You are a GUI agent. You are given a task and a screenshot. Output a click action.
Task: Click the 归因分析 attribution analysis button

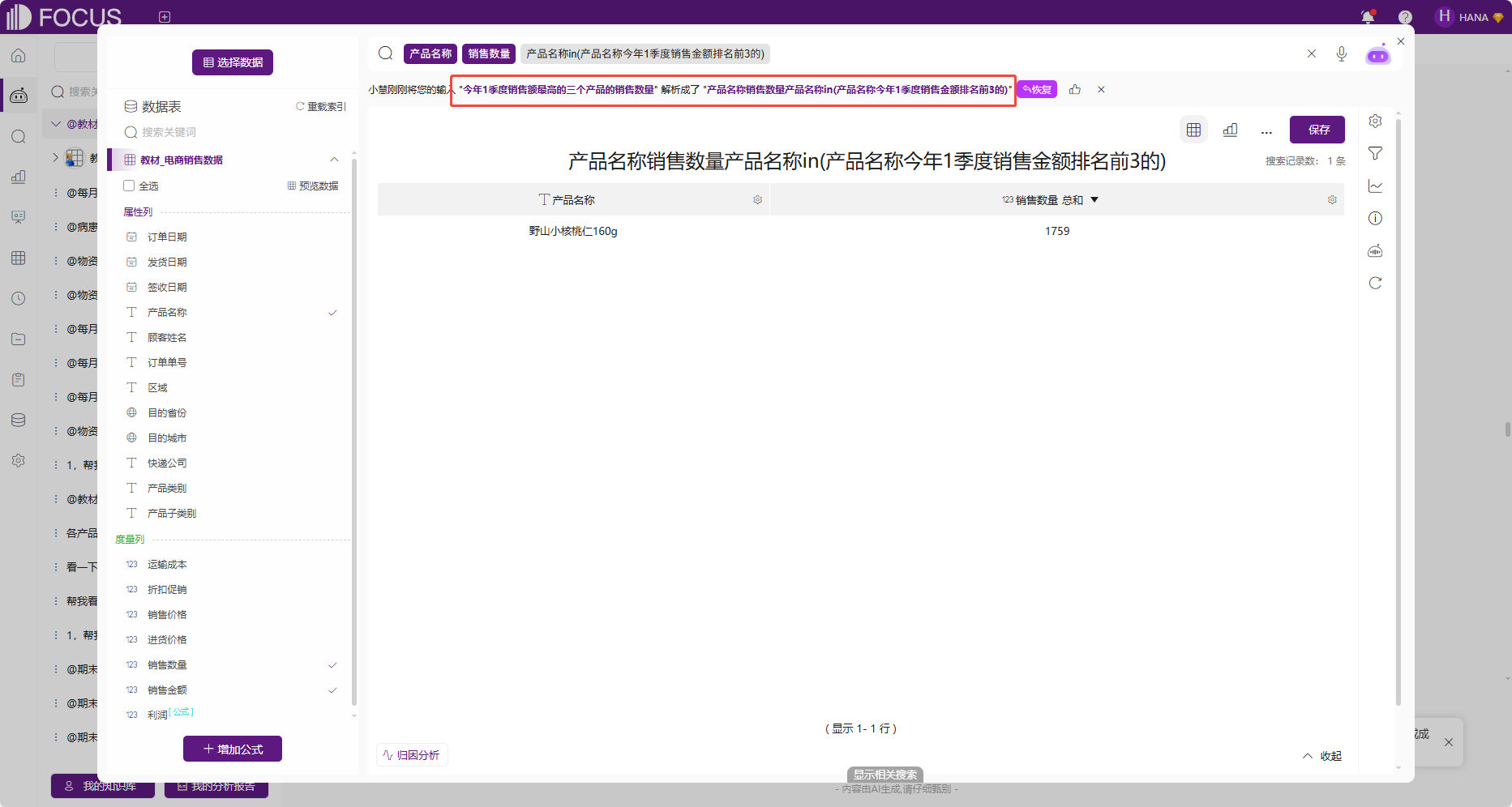(x=412, y=755)
